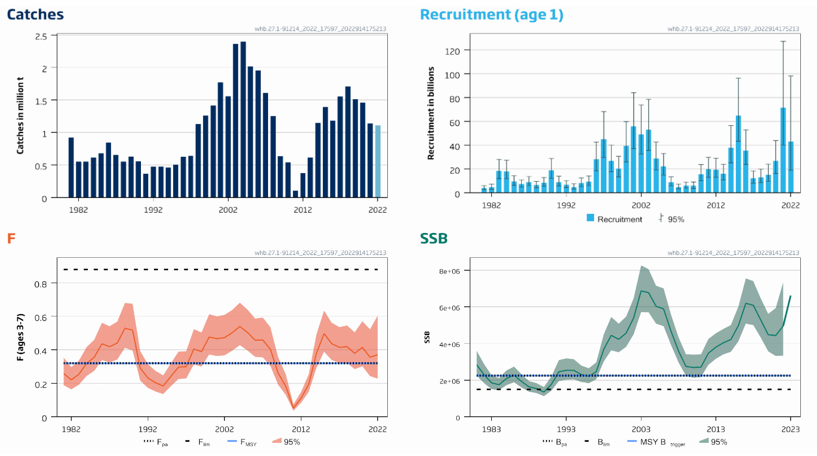Viewport: 817px width, 456px height.
Task: Click the orange F chart heading
Action: [12, 240]
